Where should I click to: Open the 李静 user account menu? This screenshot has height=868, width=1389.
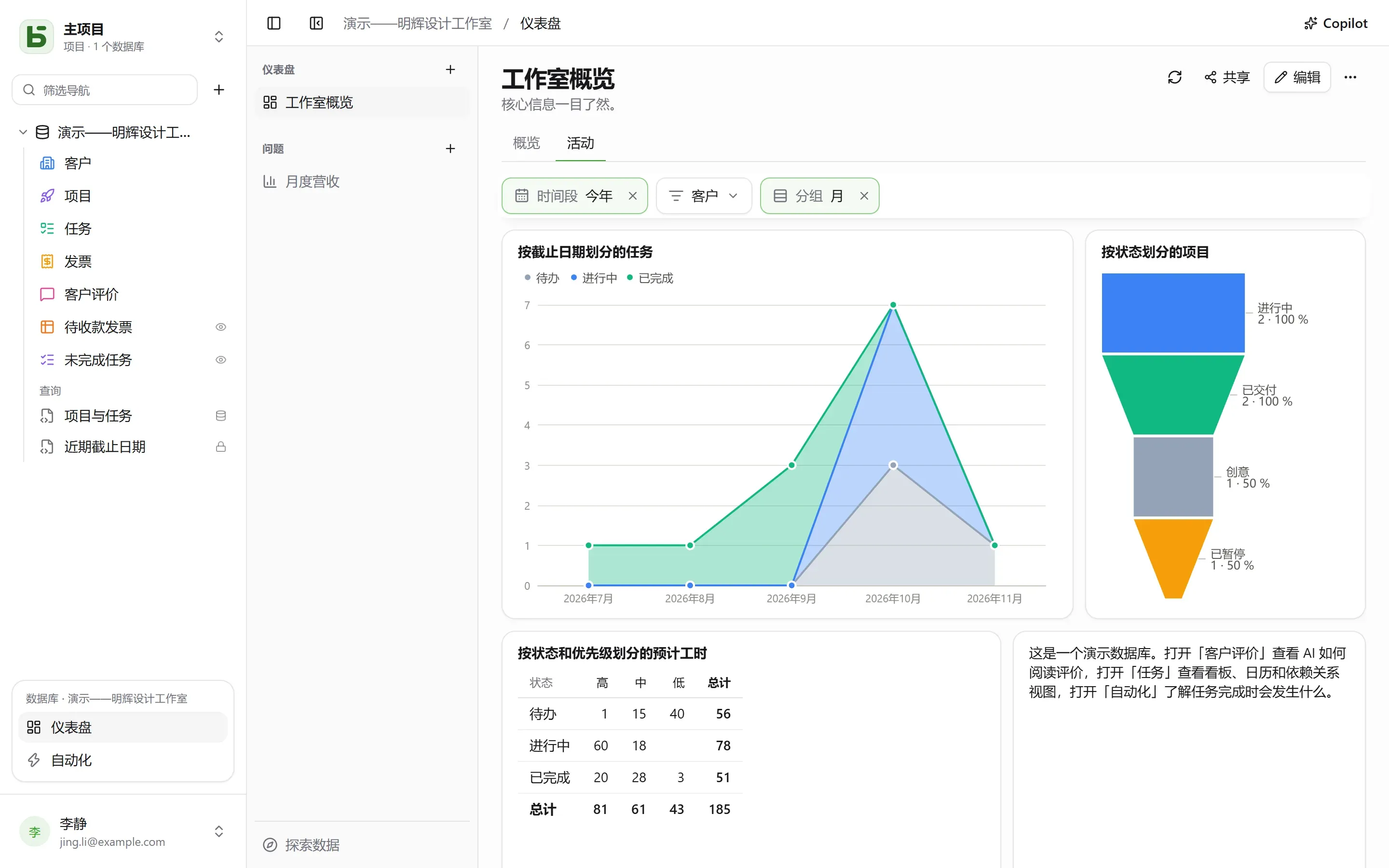pos(123,831)
